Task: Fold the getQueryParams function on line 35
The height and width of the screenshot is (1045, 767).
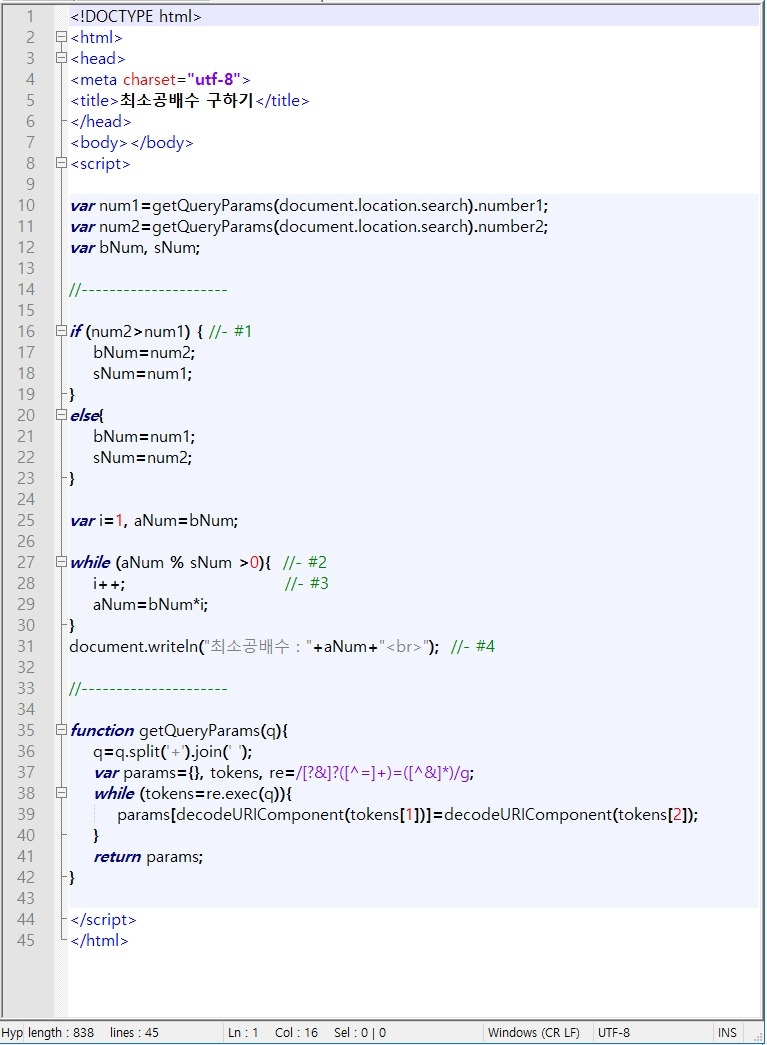Action: pyautogui.click(x=61, y=730)
